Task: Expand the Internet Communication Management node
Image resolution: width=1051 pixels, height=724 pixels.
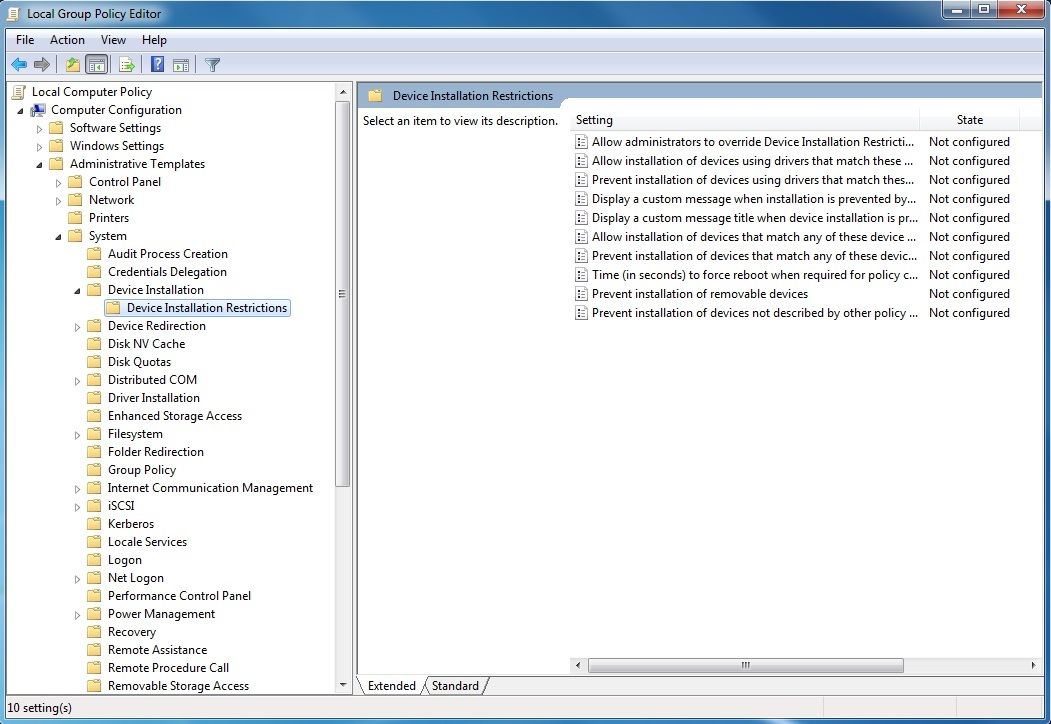Action: [77, 489]
